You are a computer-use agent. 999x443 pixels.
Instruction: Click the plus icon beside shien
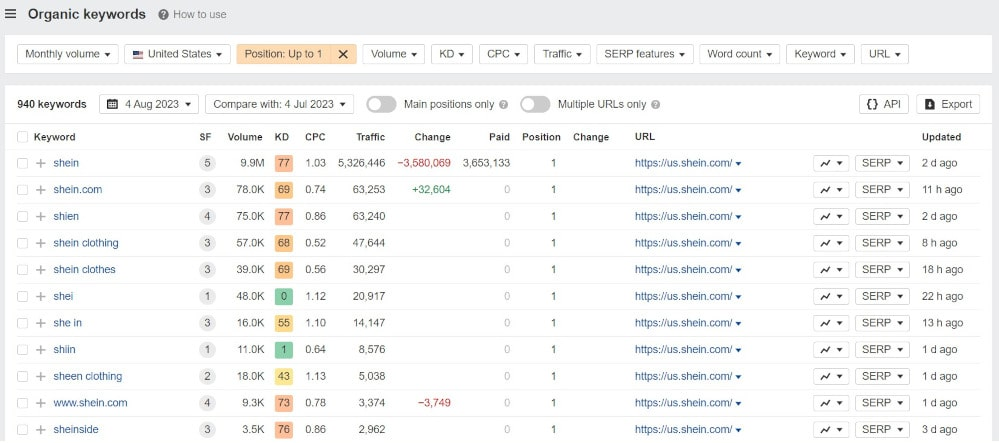pyautogui.click(x=41, y=217)
